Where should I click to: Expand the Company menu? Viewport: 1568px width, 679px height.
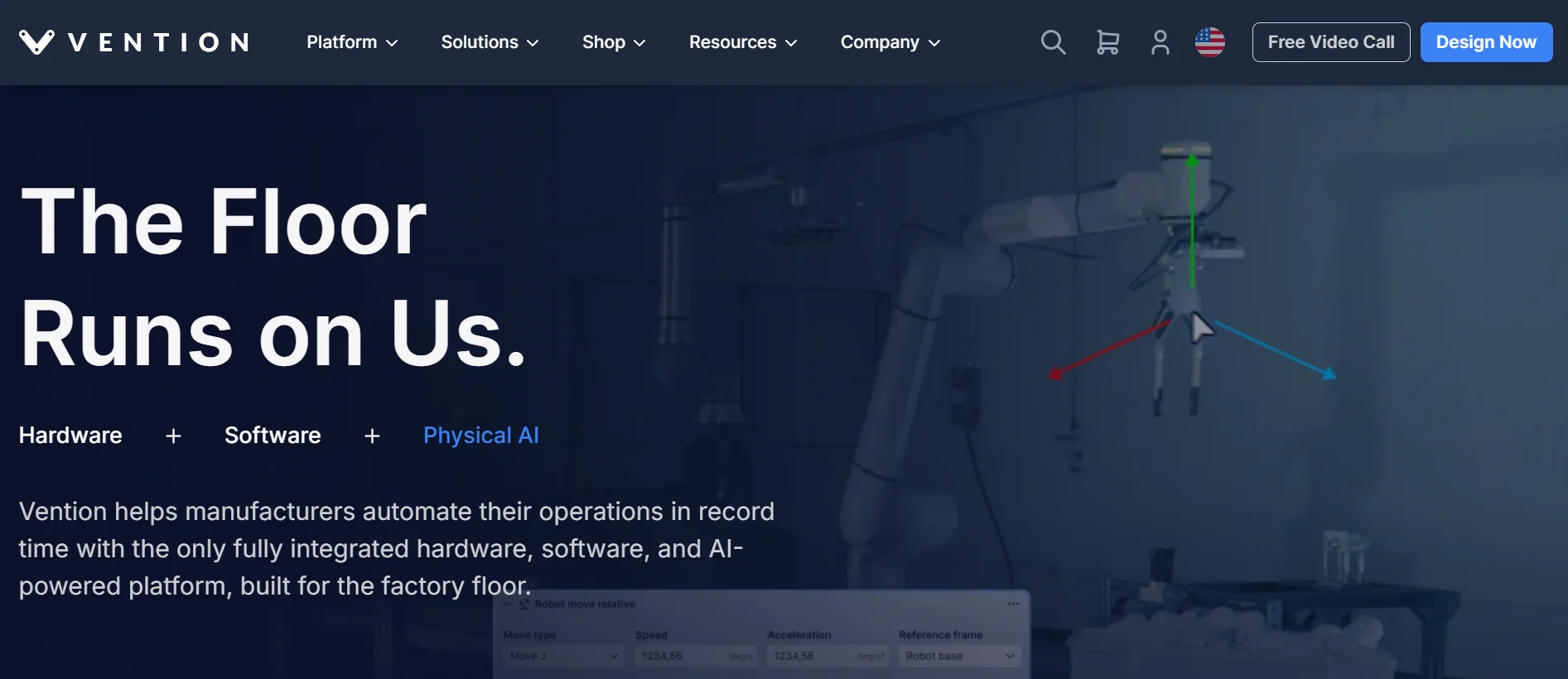point(890,42)
